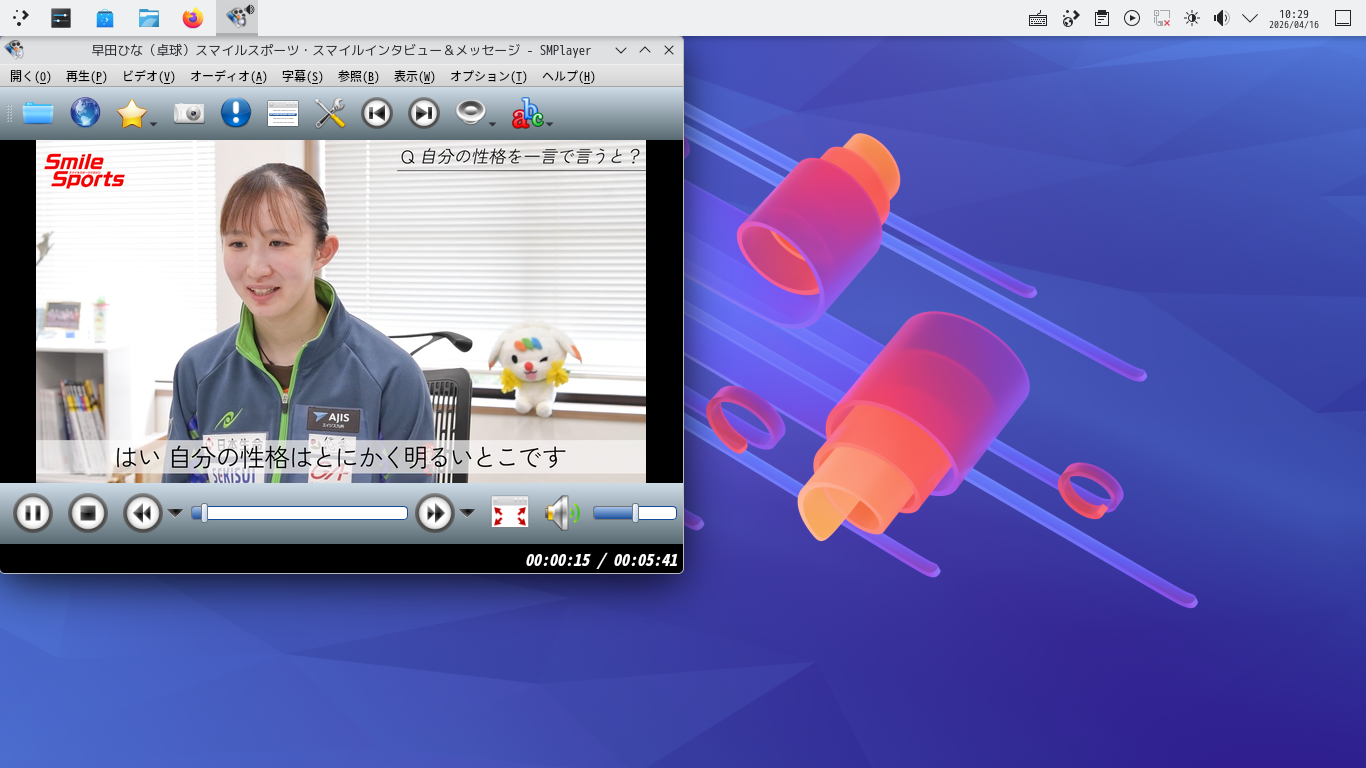1366x768 pixels.
Task: Expand the abc subtitles dropdown arrow
Action: [x=550, y=123]
